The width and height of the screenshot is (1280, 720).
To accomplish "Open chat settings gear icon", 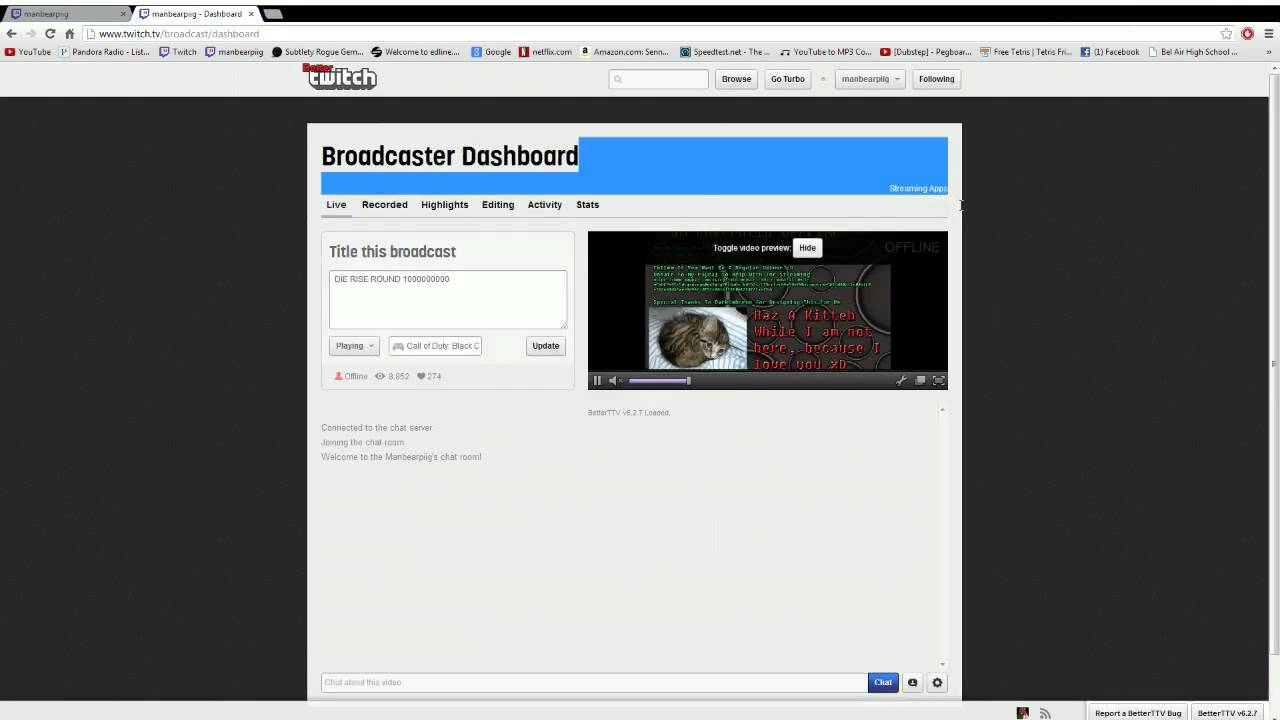I will pyautogui.click(x=937, y=683).
